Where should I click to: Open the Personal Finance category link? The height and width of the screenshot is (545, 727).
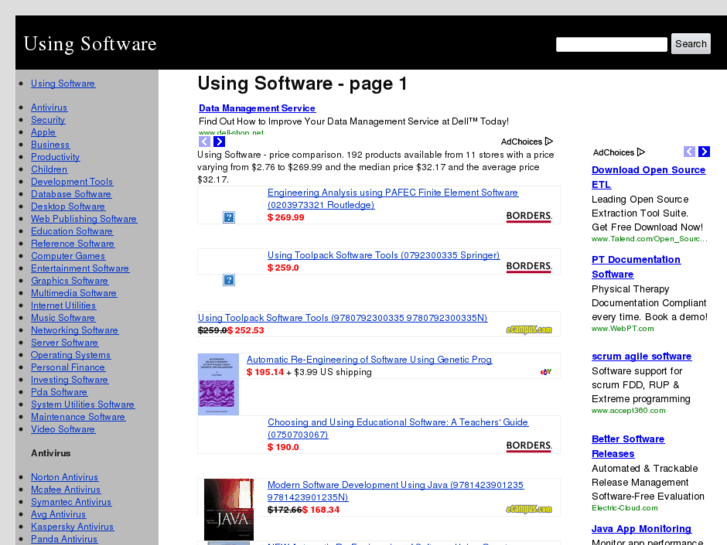68,367
